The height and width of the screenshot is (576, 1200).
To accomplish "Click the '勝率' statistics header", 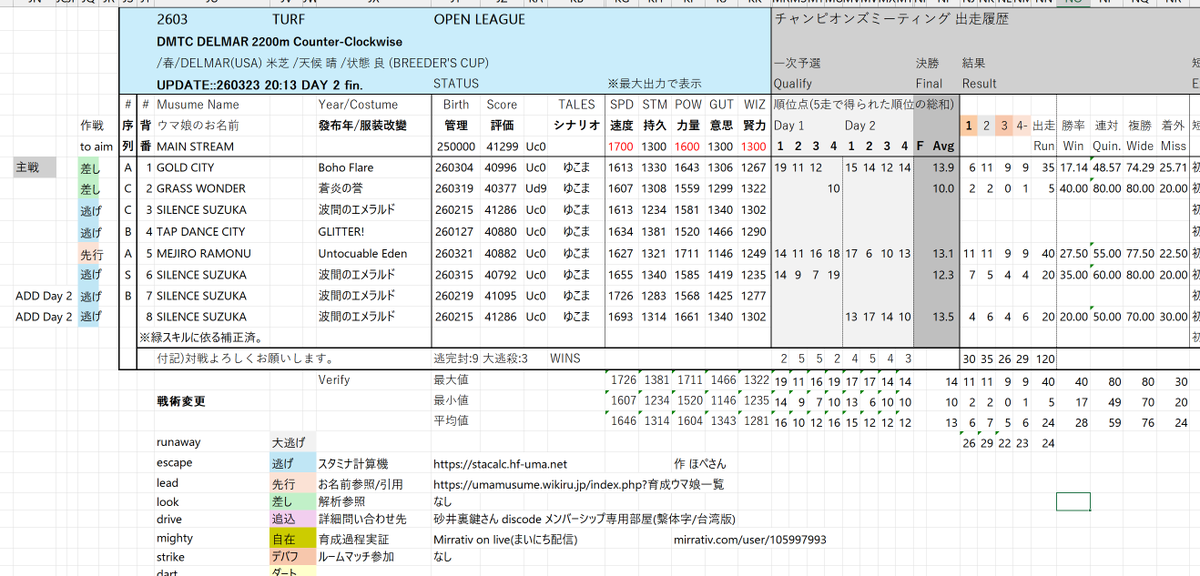I will tap(1074, 126).
